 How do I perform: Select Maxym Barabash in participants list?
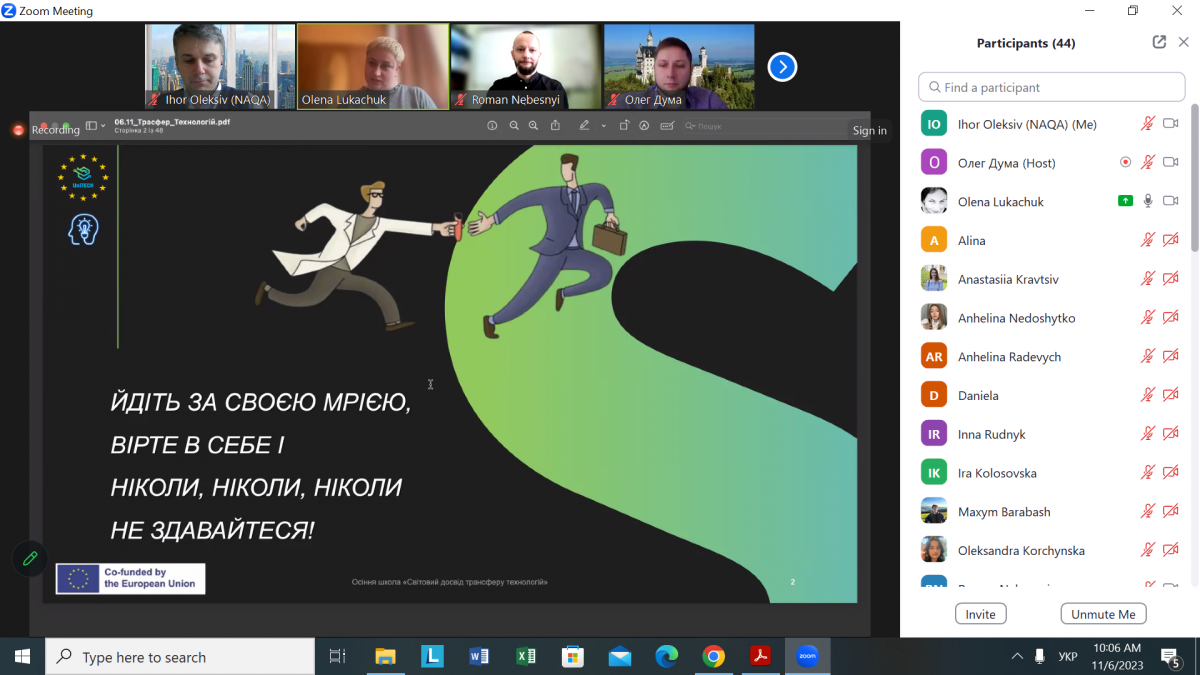click(x=1004, y=512)
